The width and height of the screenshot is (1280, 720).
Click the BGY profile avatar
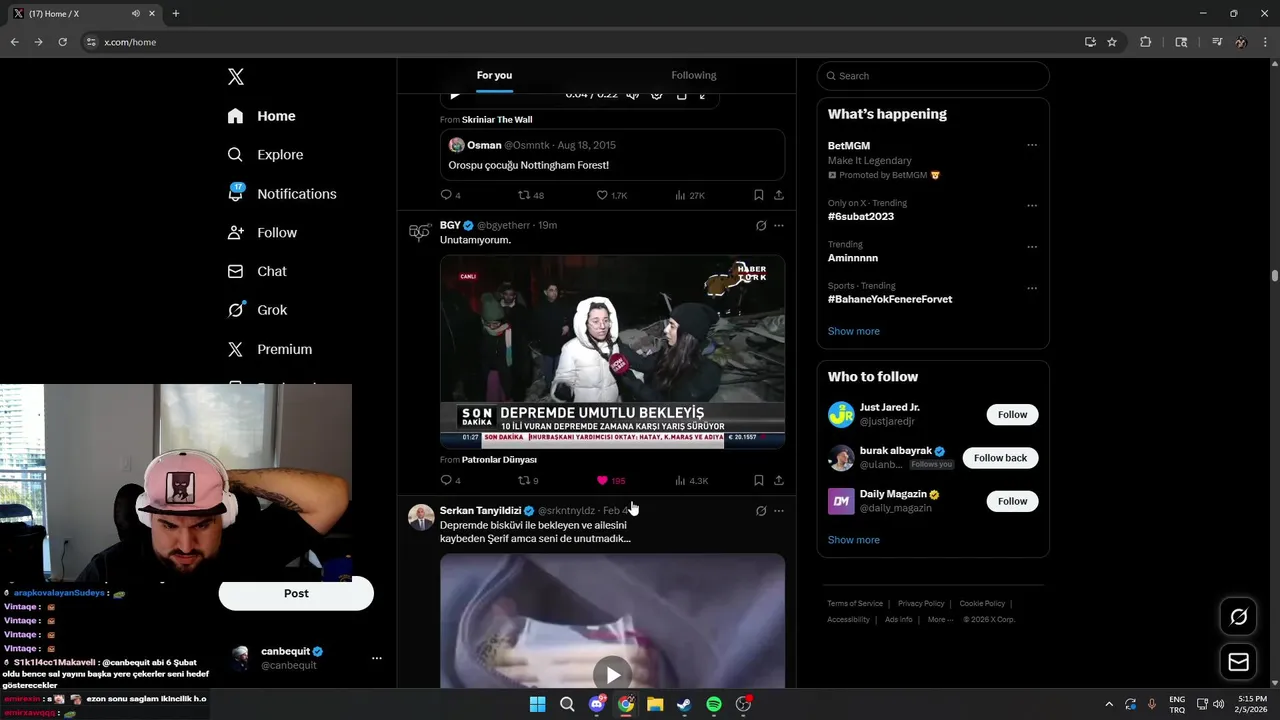point(420,232)
